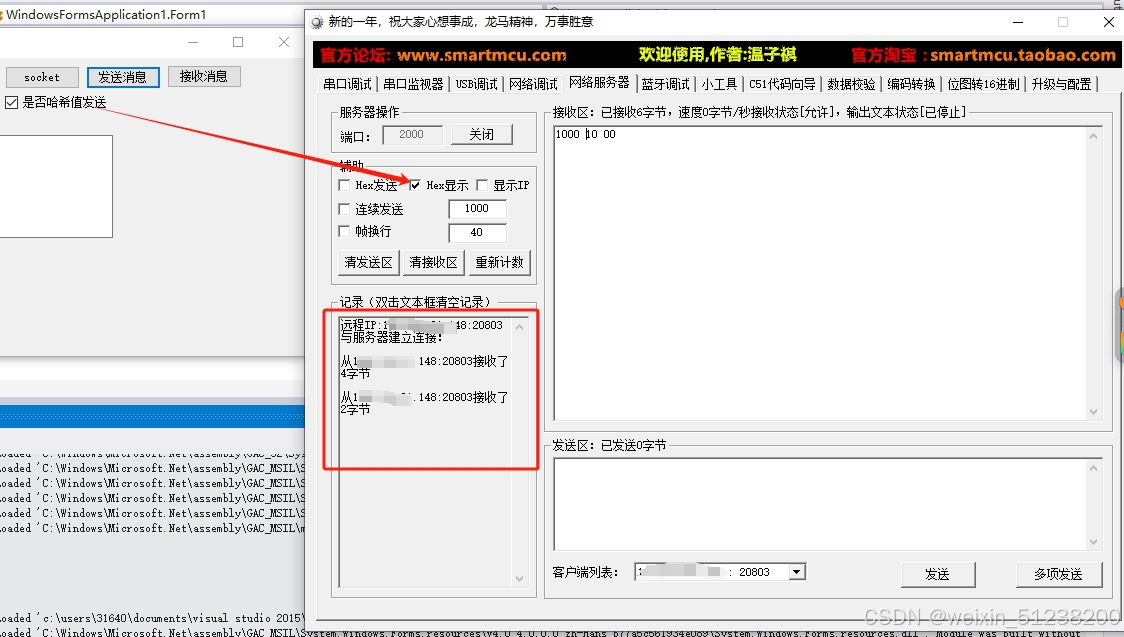Switch to C51代码向导 tab

[x=782, y=85]
